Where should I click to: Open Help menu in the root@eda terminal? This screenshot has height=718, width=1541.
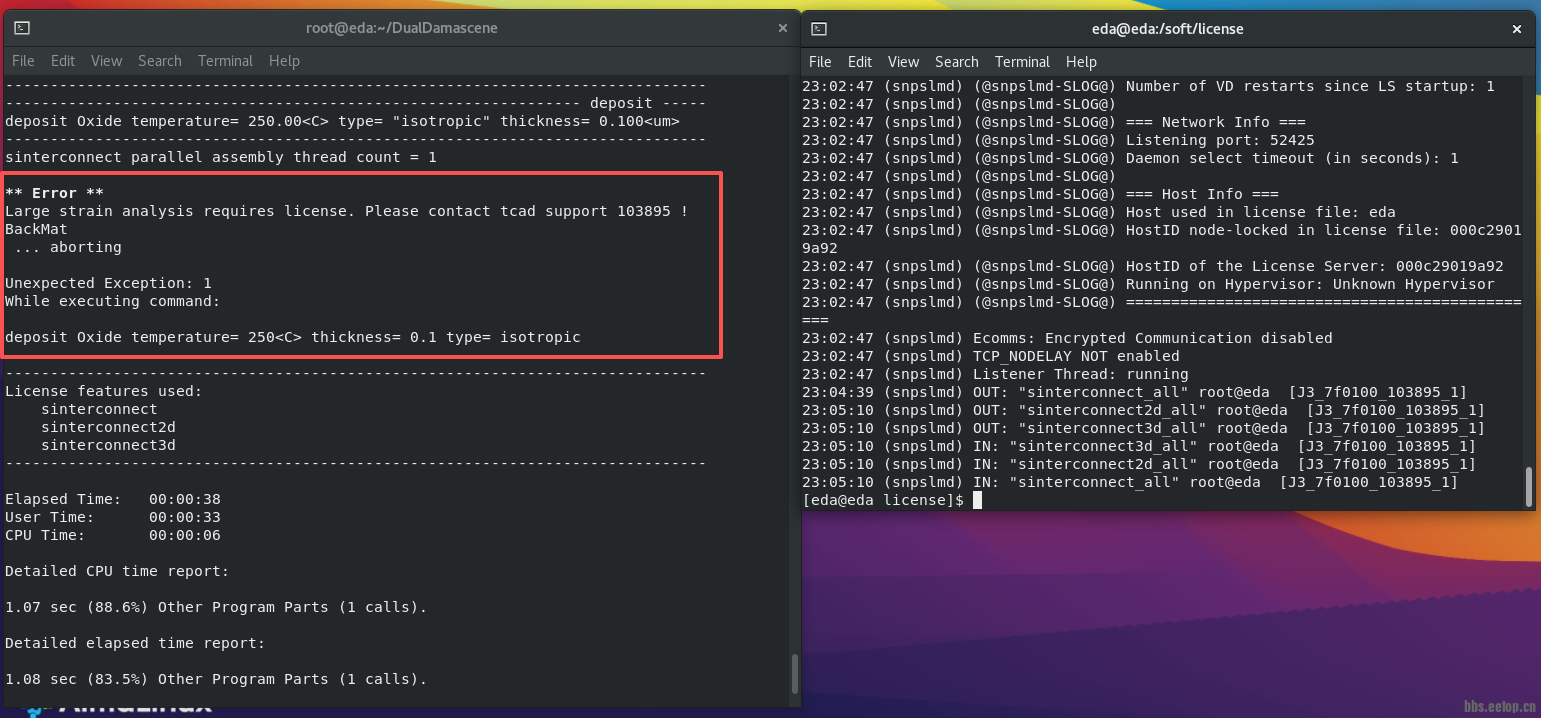pos(284,61)
